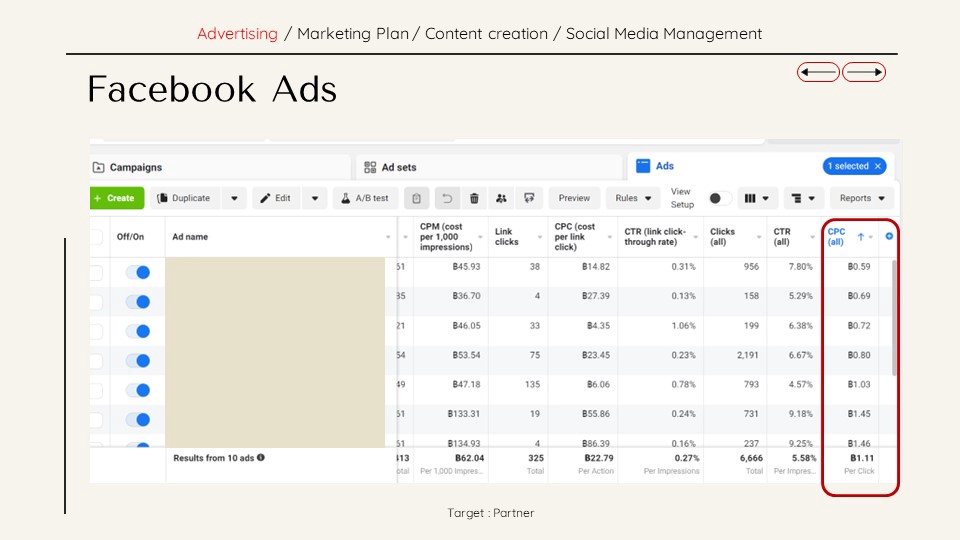Toggle off the ad with CPM ฿36.70
The image size is (960, 540).
(x=138, y=302)
